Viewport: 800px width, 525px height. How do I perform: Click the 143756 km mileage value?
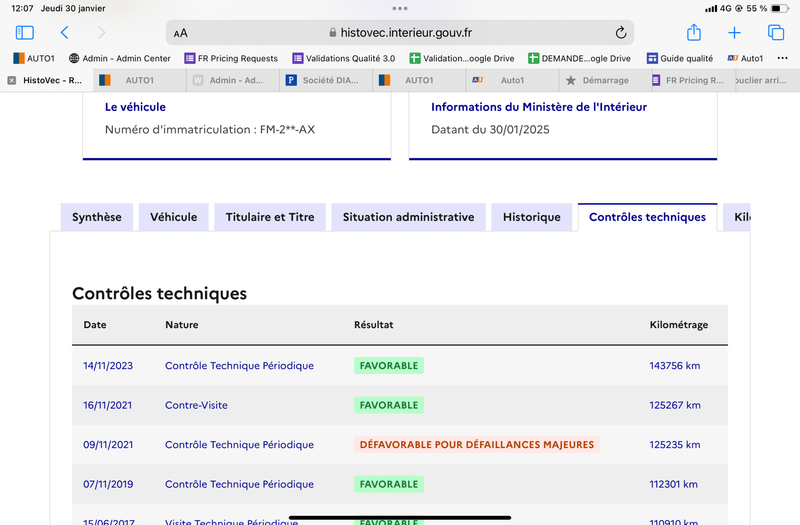click(x=674, y=366)
